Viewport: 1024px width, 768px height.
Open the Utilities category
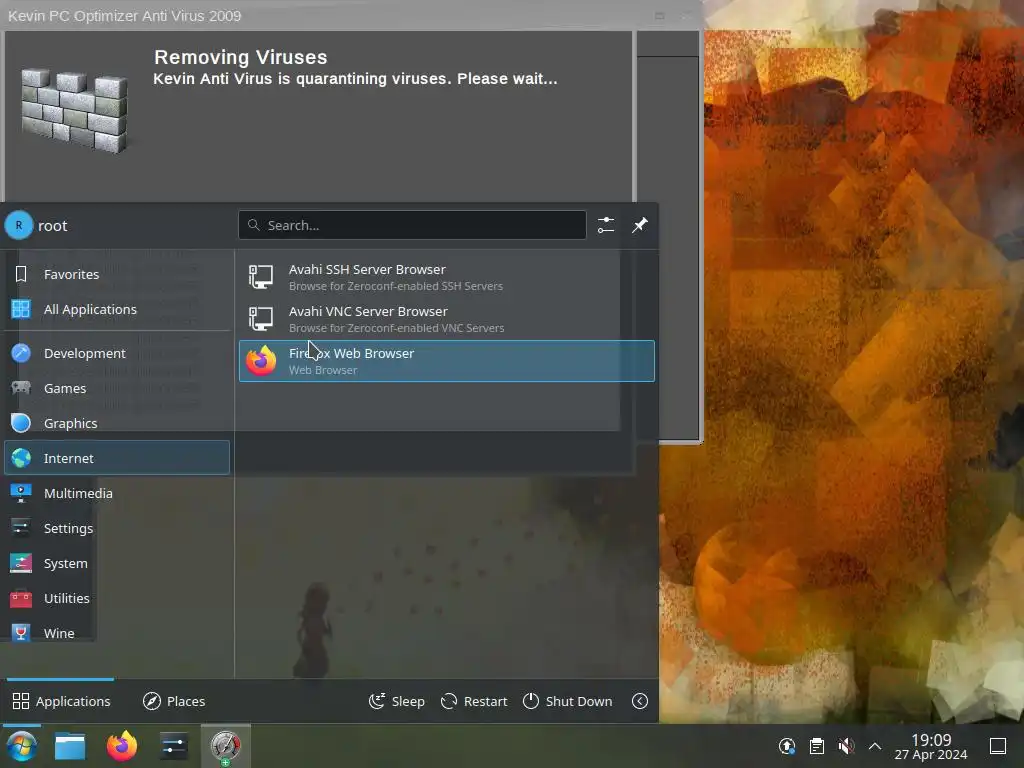coord(118,598)
